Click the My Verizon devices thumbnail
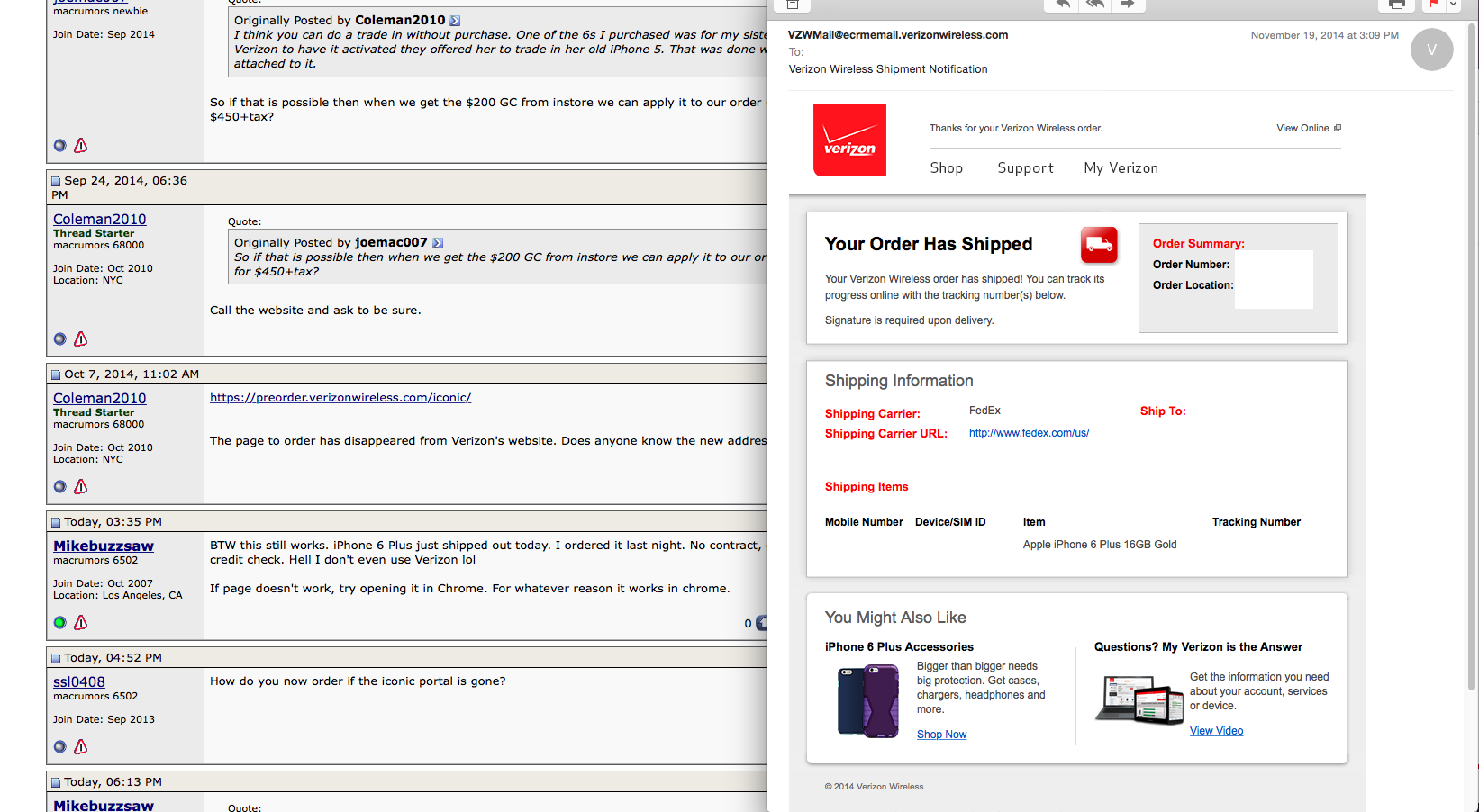1479x812 pixels. [1139, 700]
